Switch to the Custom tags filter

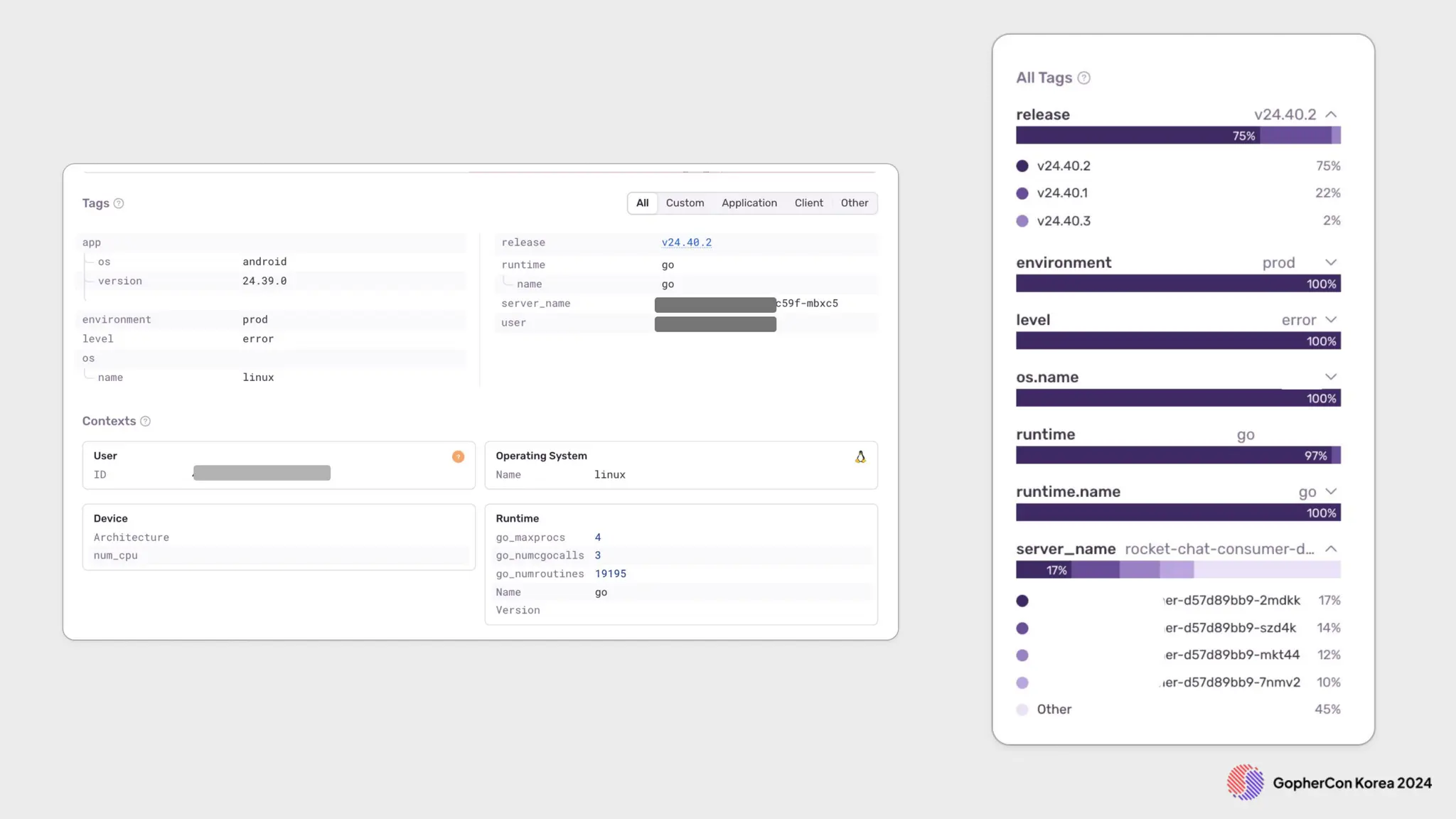click(685, 203)
